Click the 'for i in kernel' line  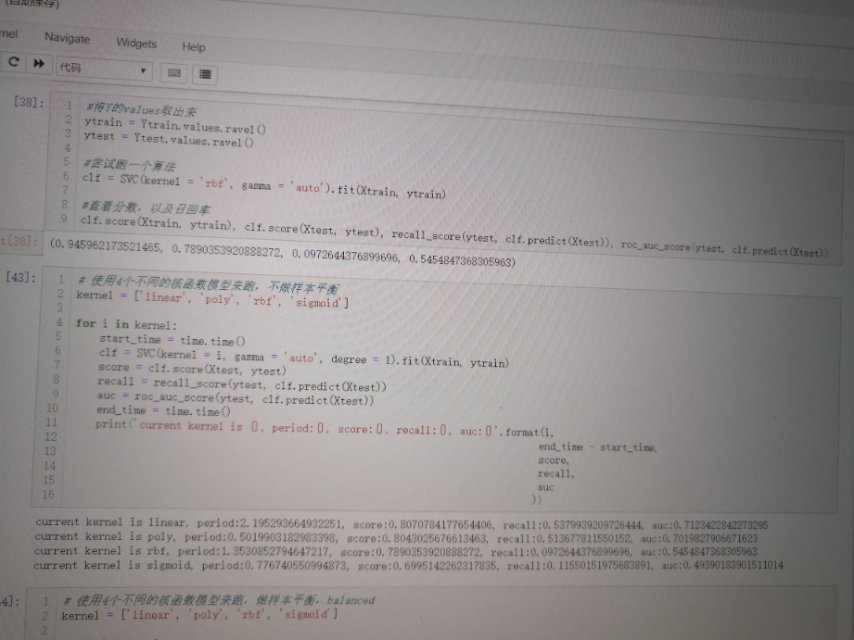point(126,324)
